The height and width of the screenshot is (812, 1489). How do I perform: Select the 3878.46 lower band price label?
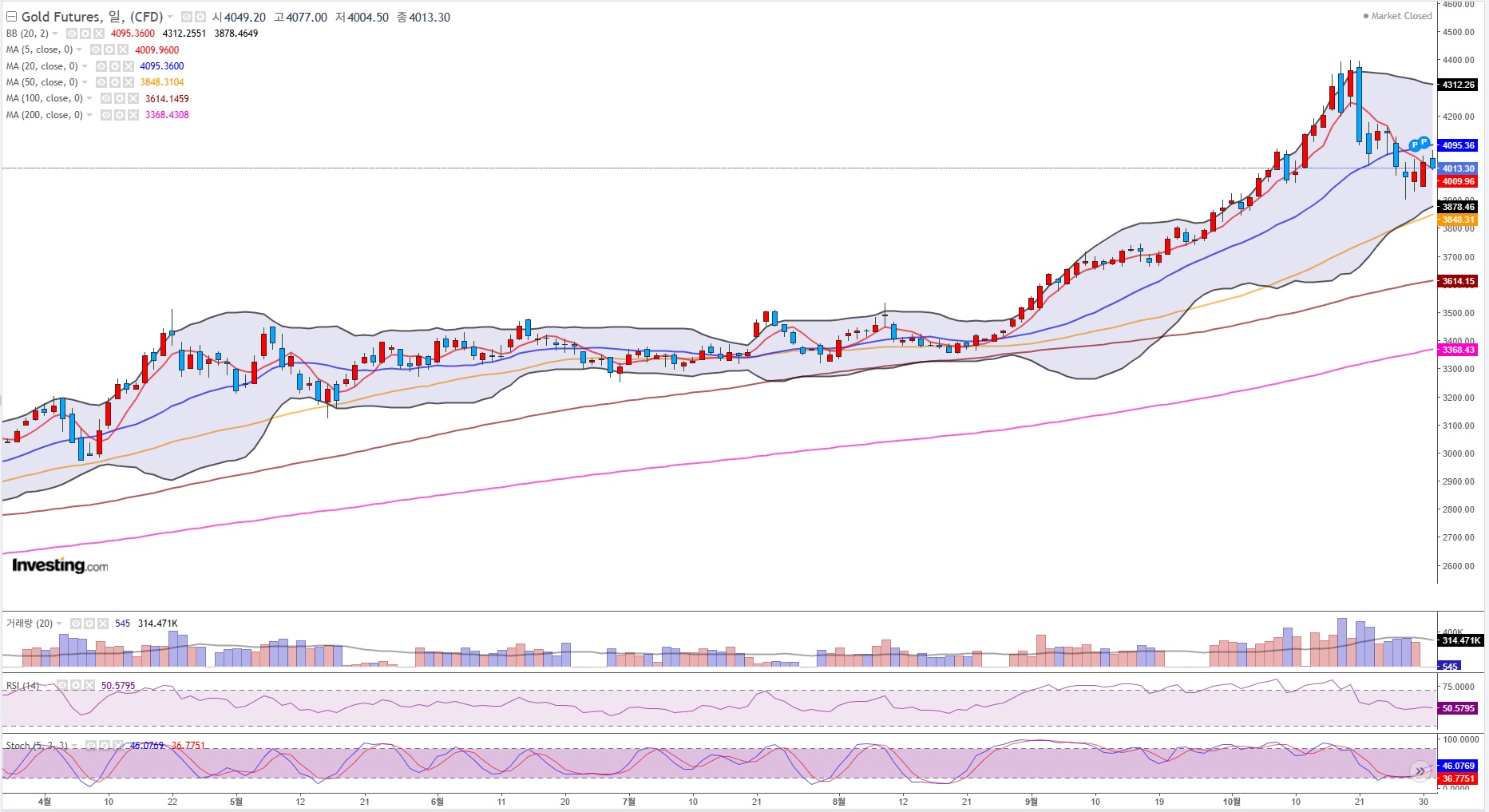(1458, 207)
